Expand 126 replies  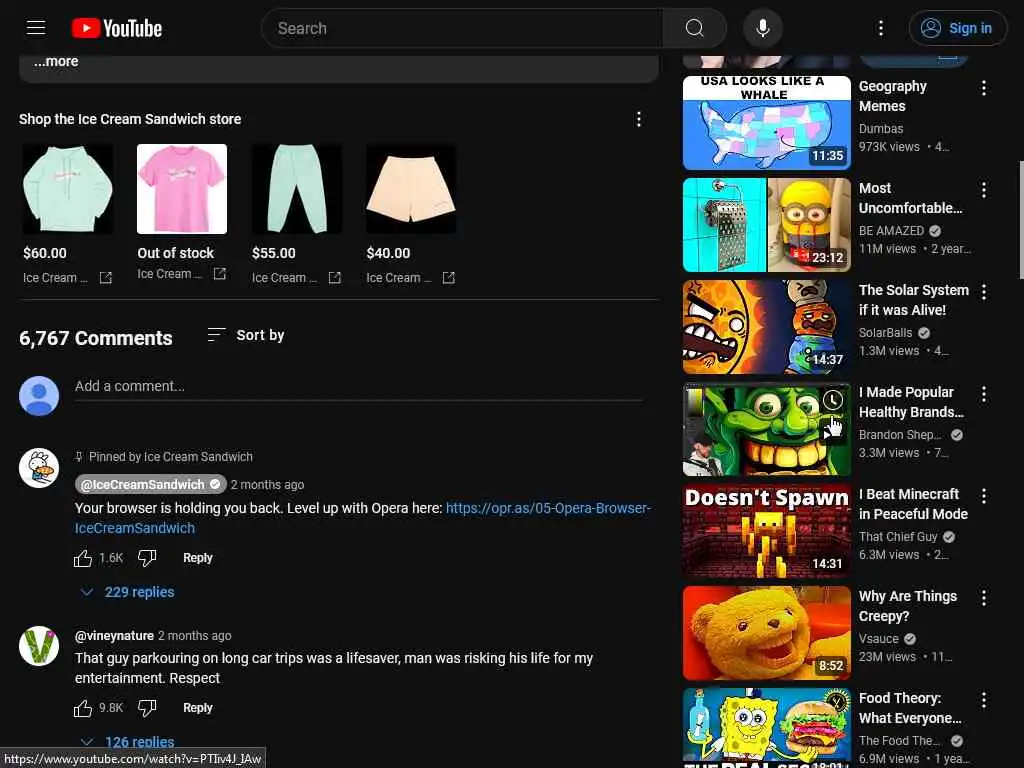(128, 742)
